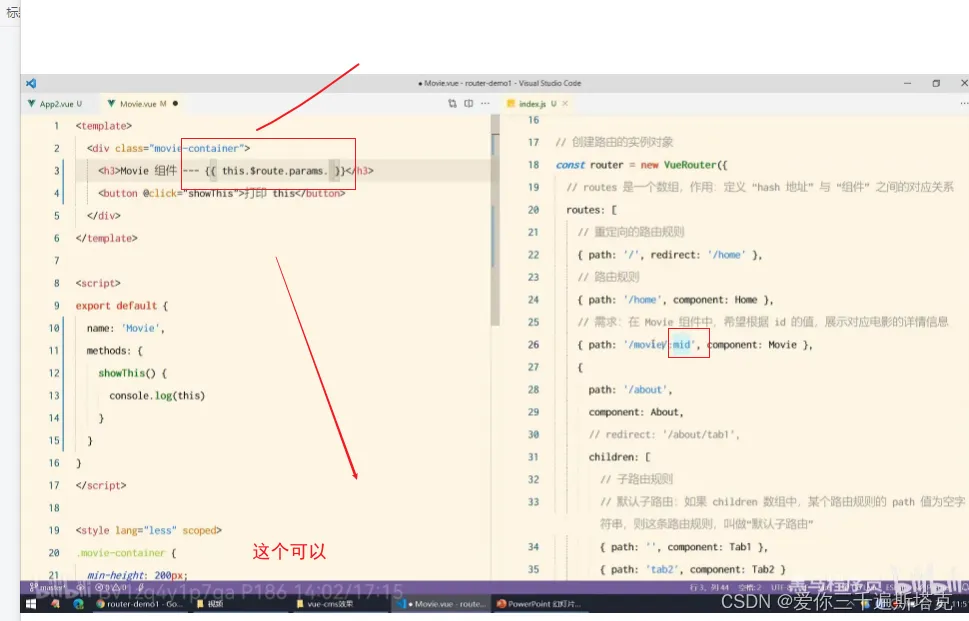This screenshot has height=621, width=969.
Task: Click the line and column status entry
Action: [709, 588]
